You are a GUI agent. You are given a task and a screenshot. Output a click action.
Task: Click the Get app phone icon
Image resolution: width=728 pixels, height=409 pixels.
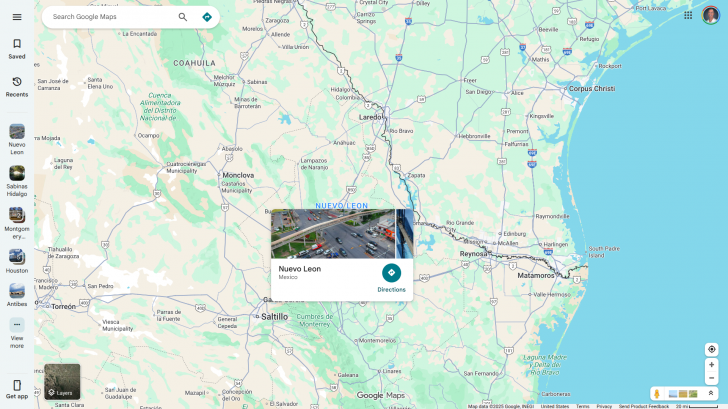tap(17, 386)
